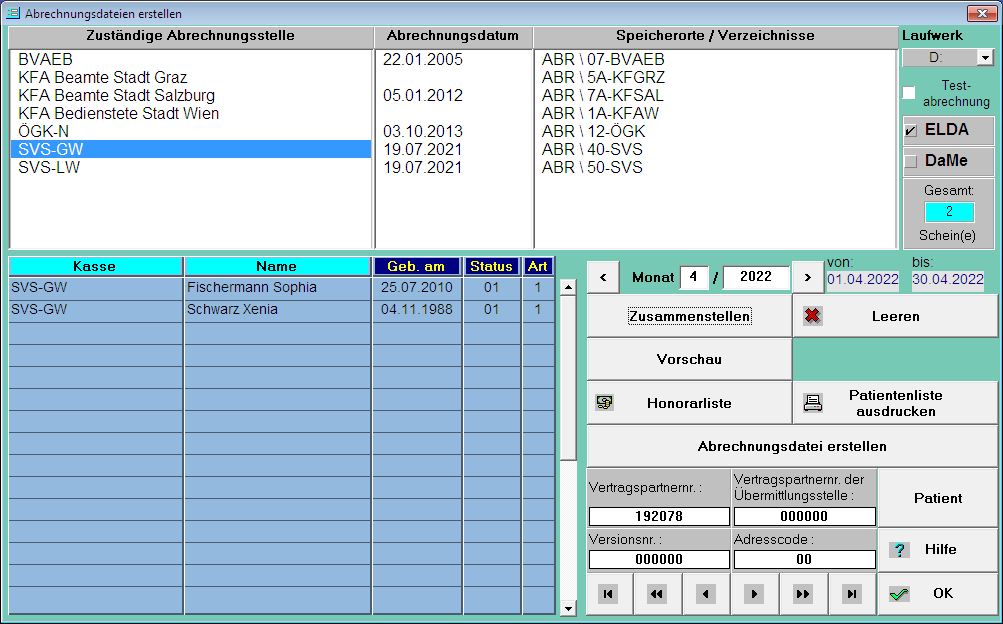Click the Patient button
1003x624 pixels.
937,498
